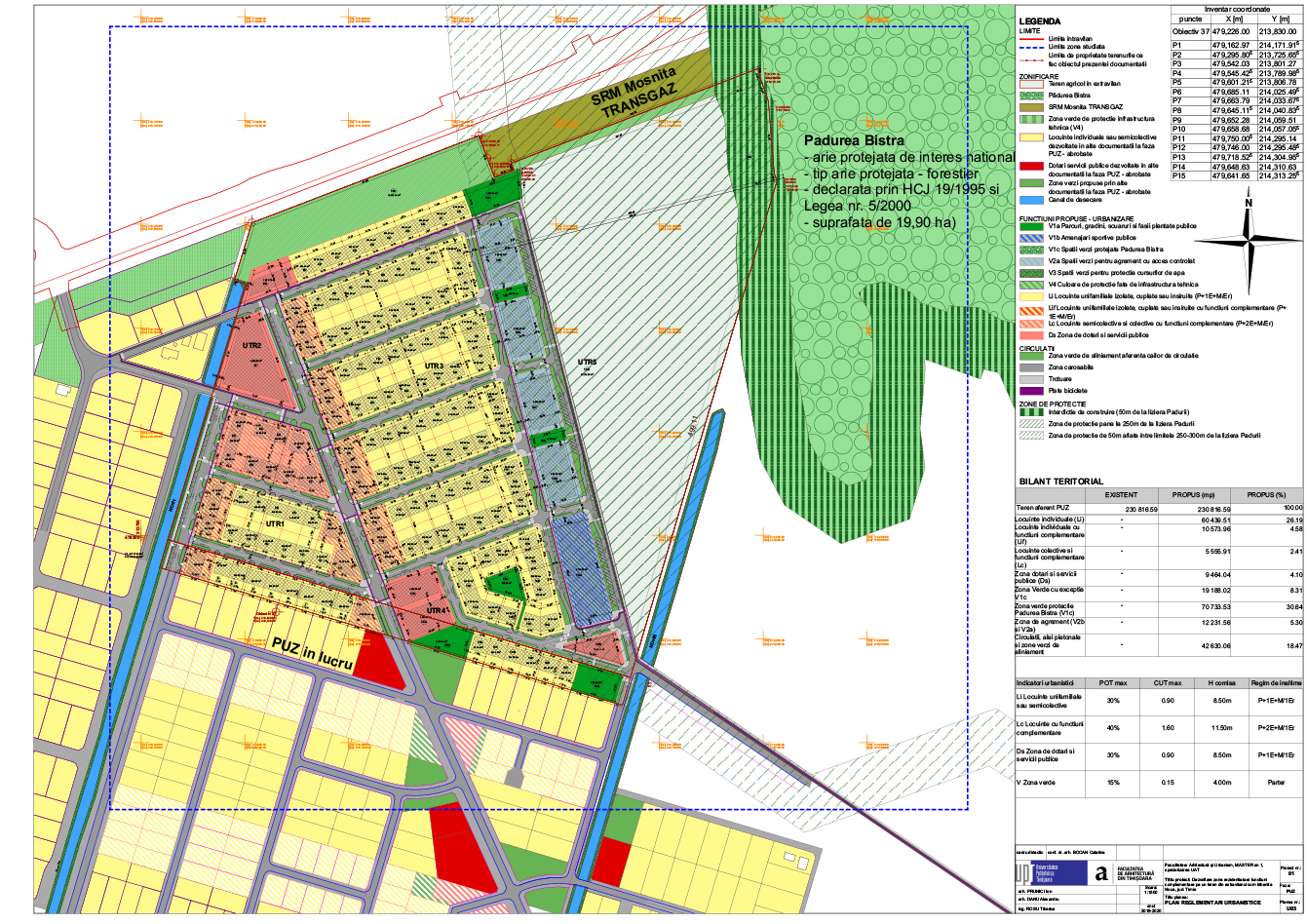Click the 'Padurea Bistra' legend pattern symbol
1307x924 pixels.
[x=1032, y=96]
